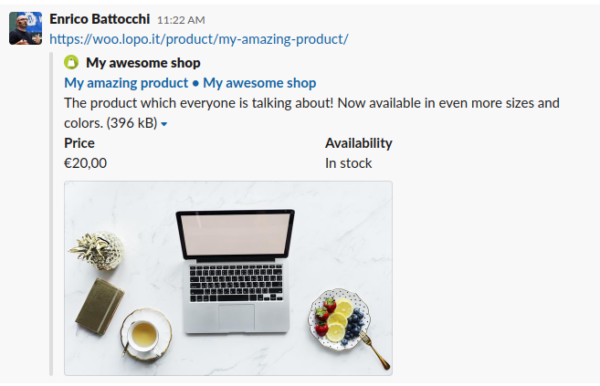Click the tea cup in the preview photo
600x386 pixels.
[x=145, y=335]
